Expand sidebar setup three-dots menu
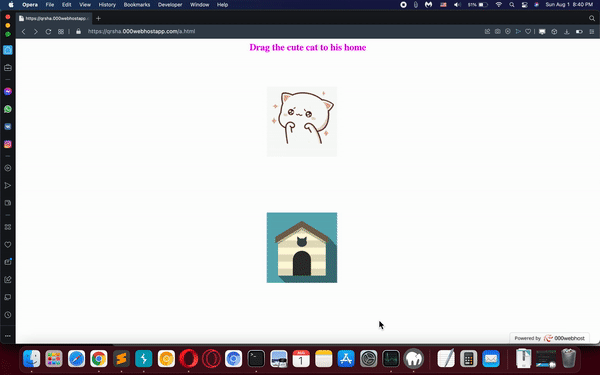The height and width of the screenshot is (375, 600). (x=8, y=336)
